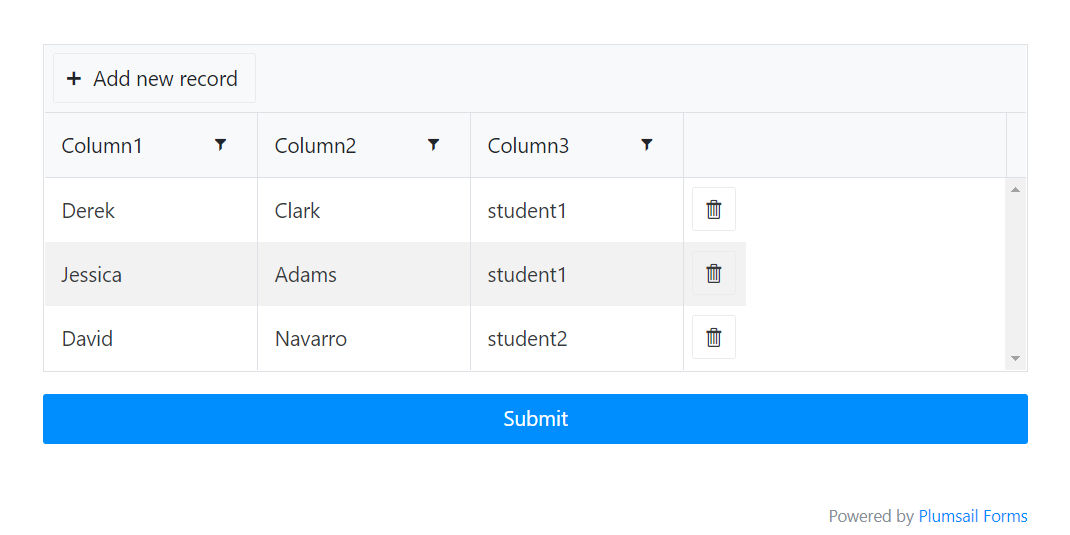Select the Jessica cell
Viewport: 1070px width, 535px height.
point(91,274)
